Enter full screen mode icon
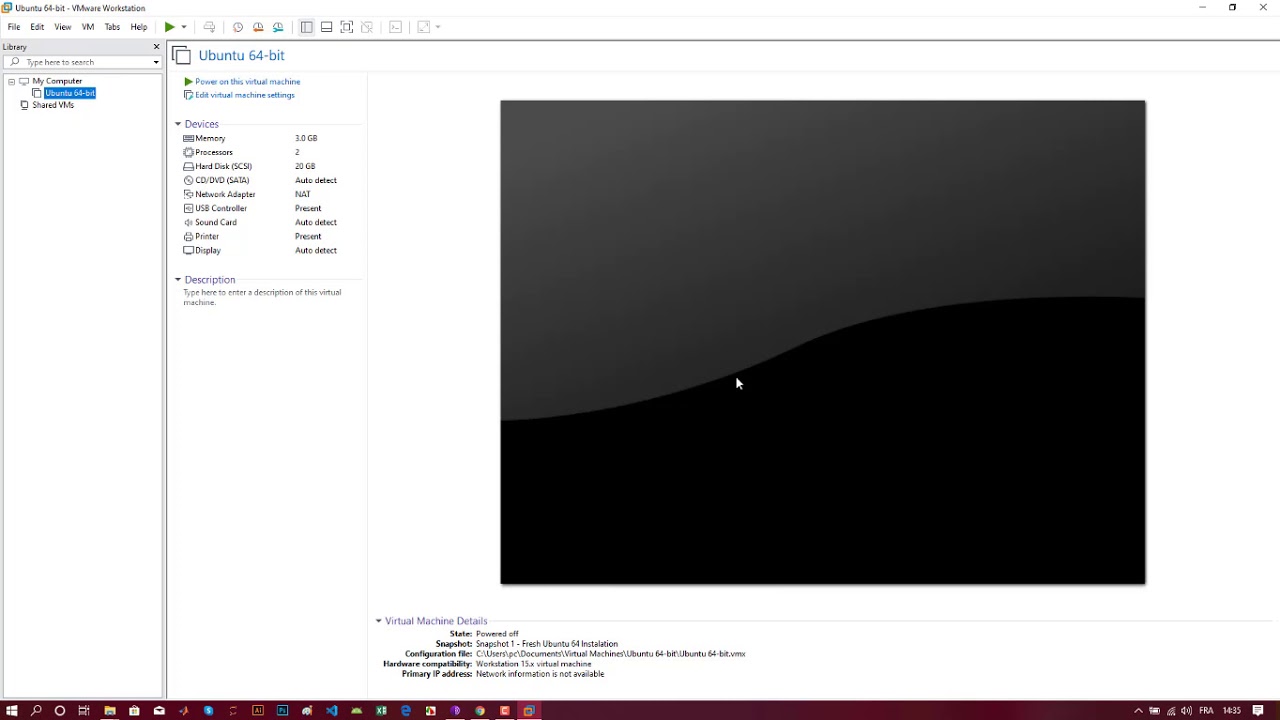The height and width of the screenshot is (720, 1280). (x=347, y=27)
